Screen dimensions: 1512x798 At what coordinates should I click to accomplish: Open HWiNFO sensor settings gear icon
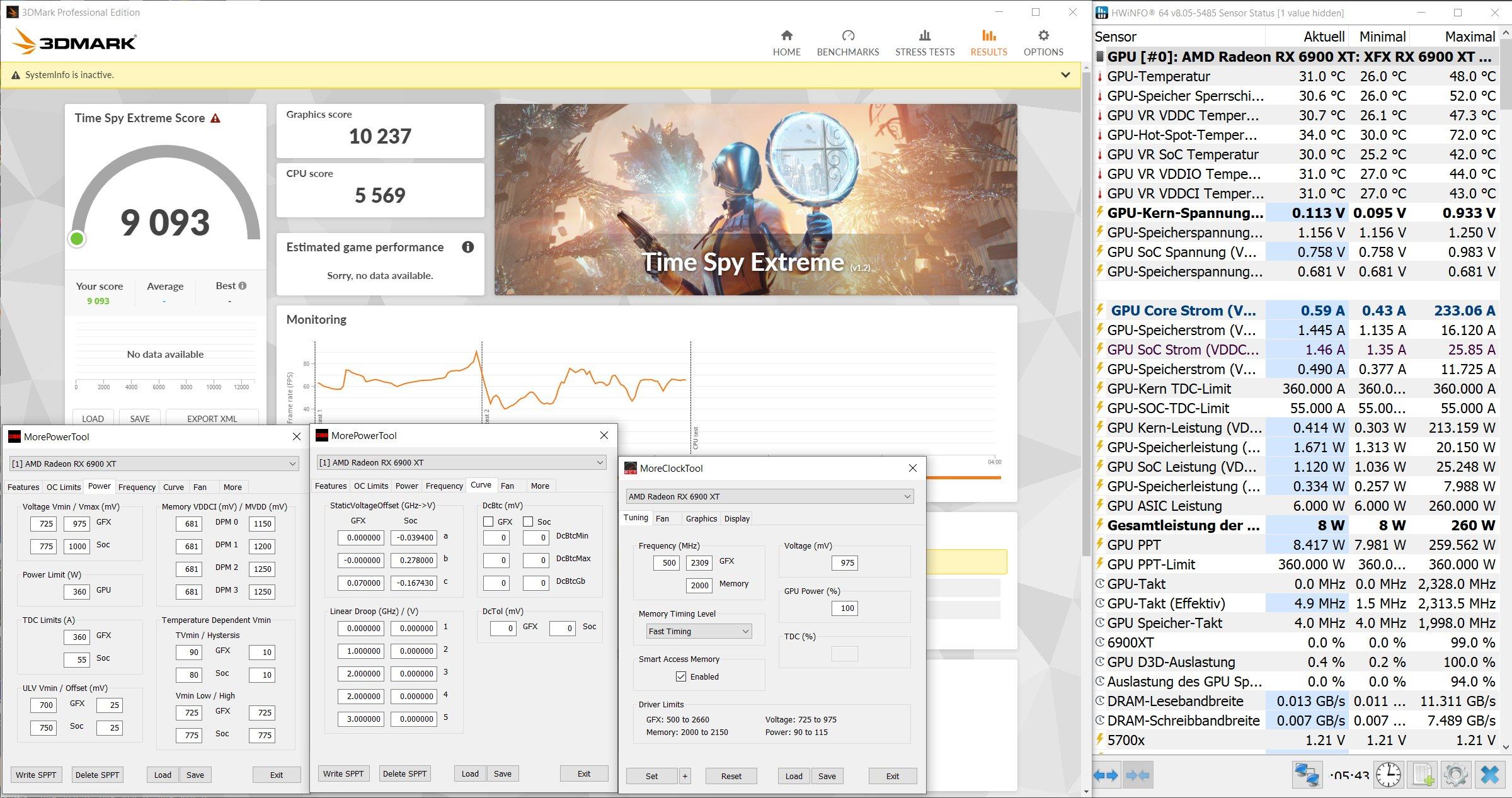(x=1455, y=775)
